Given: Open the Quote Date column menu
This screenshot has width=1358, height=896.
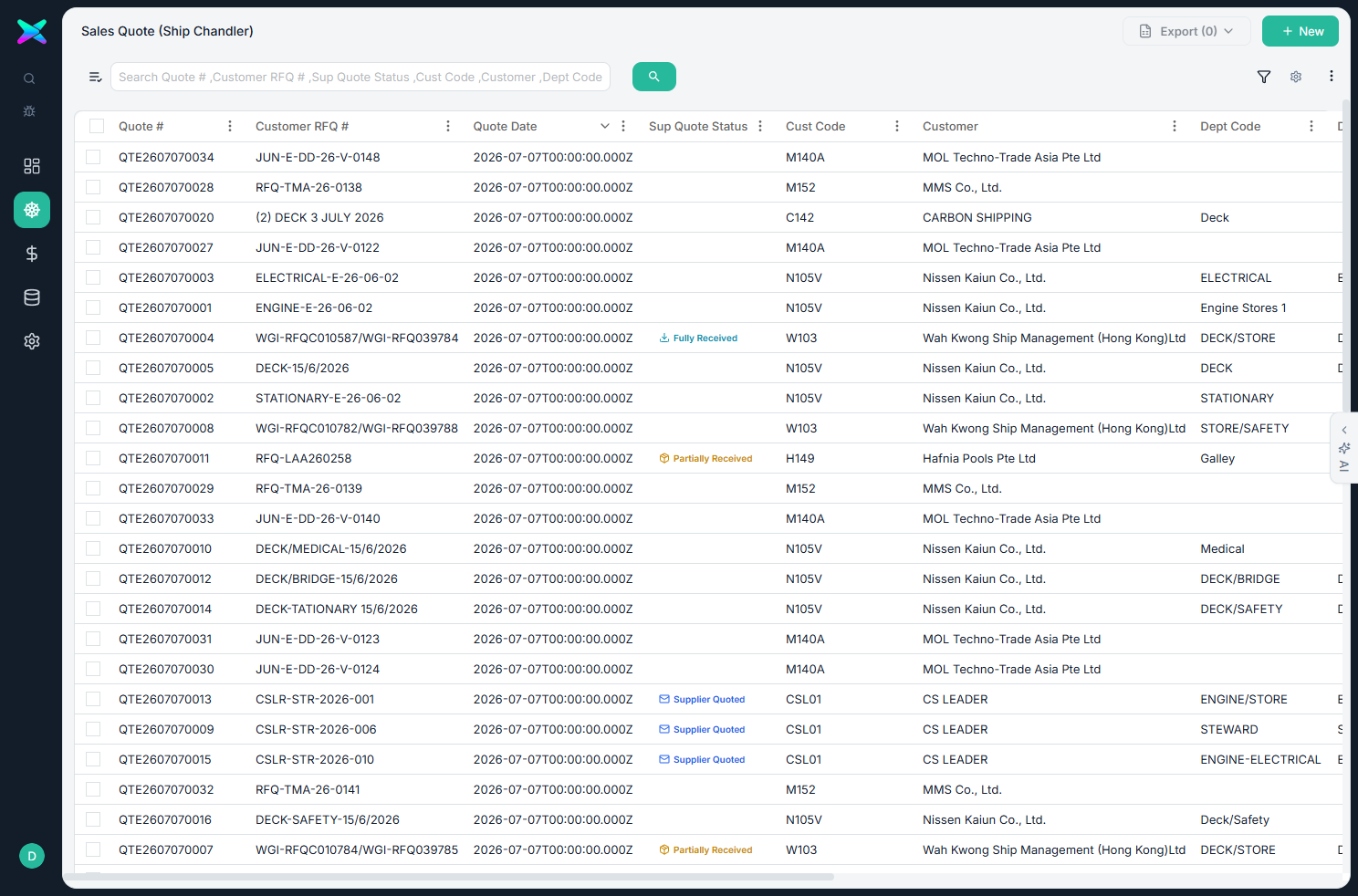Looking at the screenshot, I should [623, 126].
